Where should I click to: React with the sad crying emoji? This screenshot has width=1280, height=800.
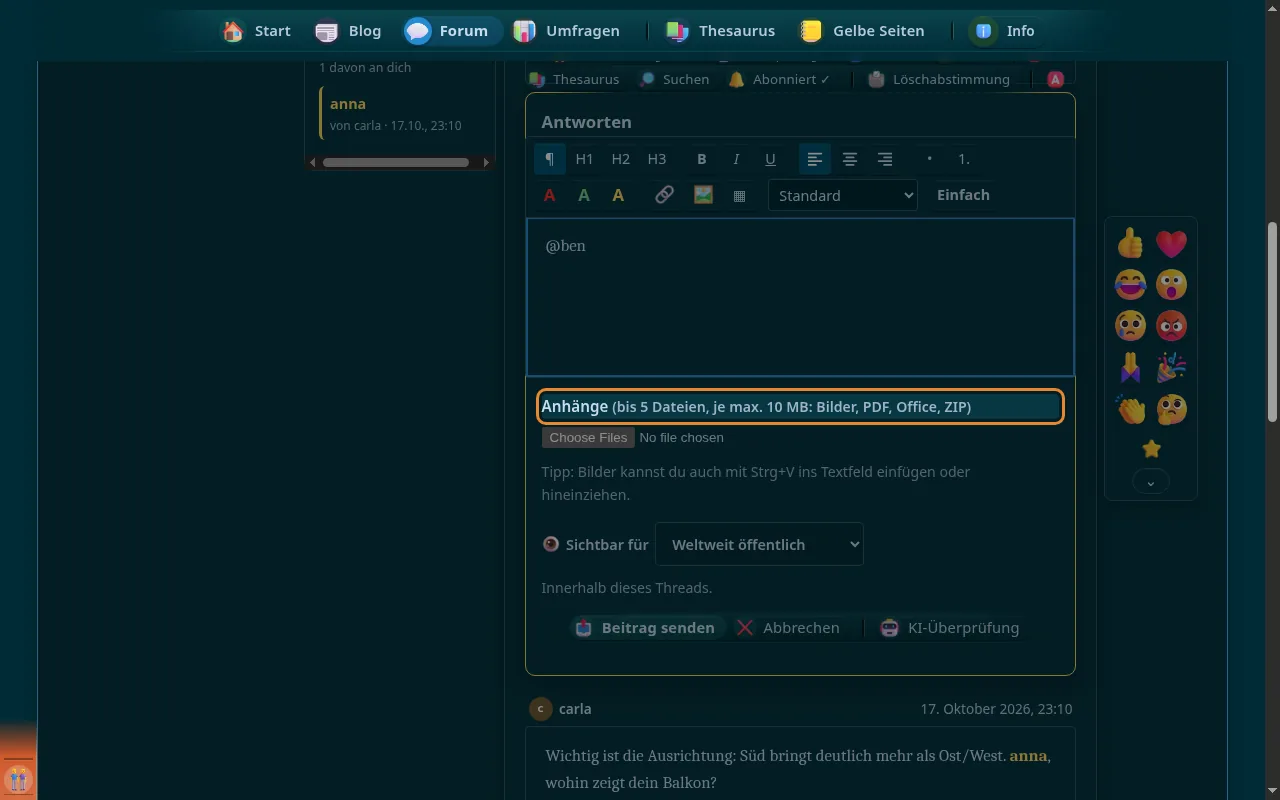pos(1130,325)
